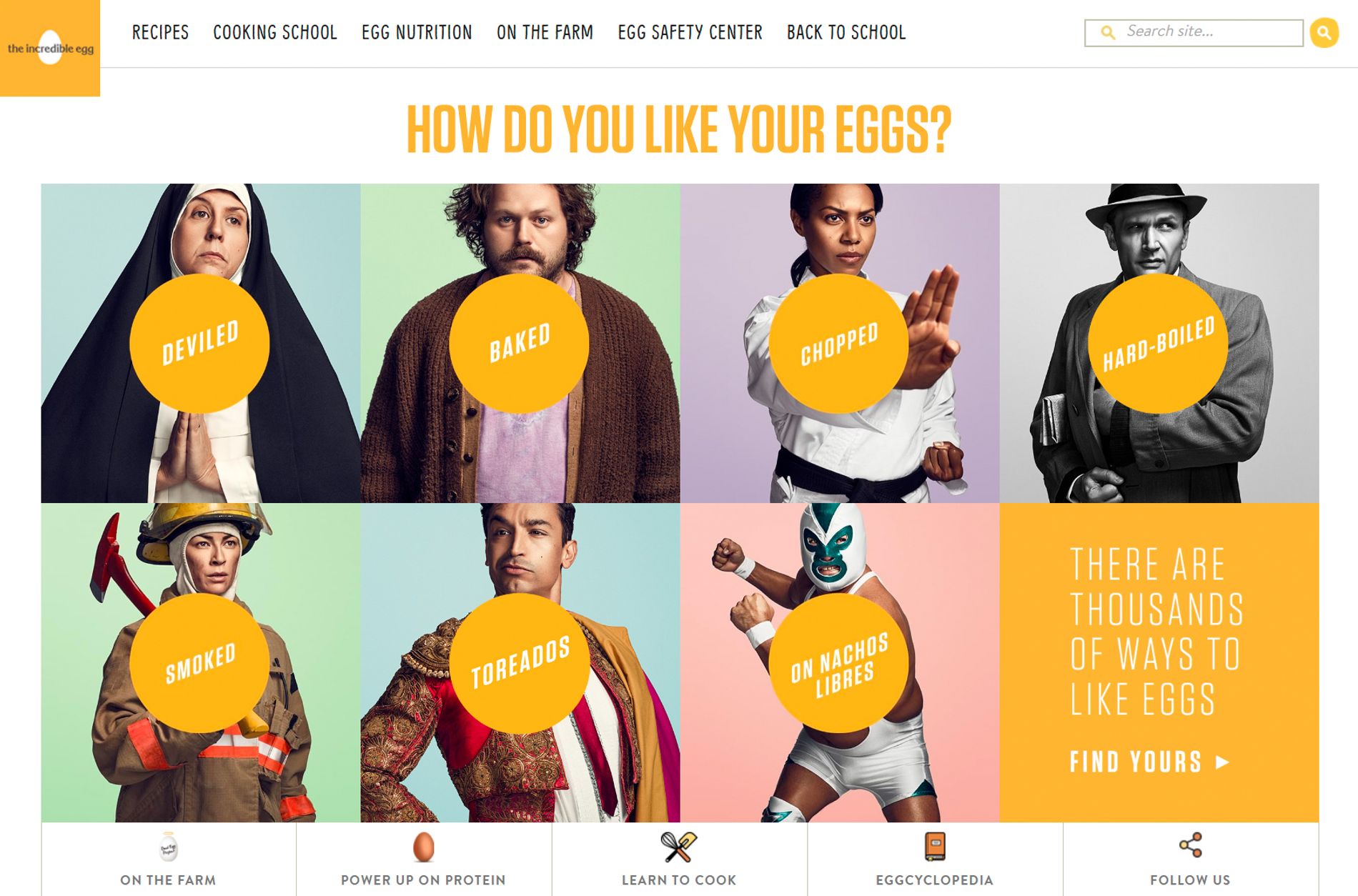
Task: Focus the Search site input field
Action: coord(1194,33)
